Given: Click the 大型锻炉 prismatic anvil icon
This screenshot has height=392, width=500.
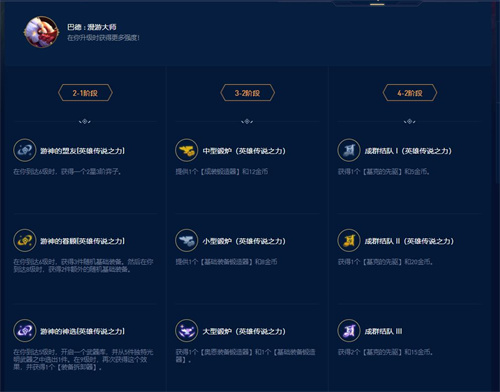Looking at the screenshot, I should (187, 331).
